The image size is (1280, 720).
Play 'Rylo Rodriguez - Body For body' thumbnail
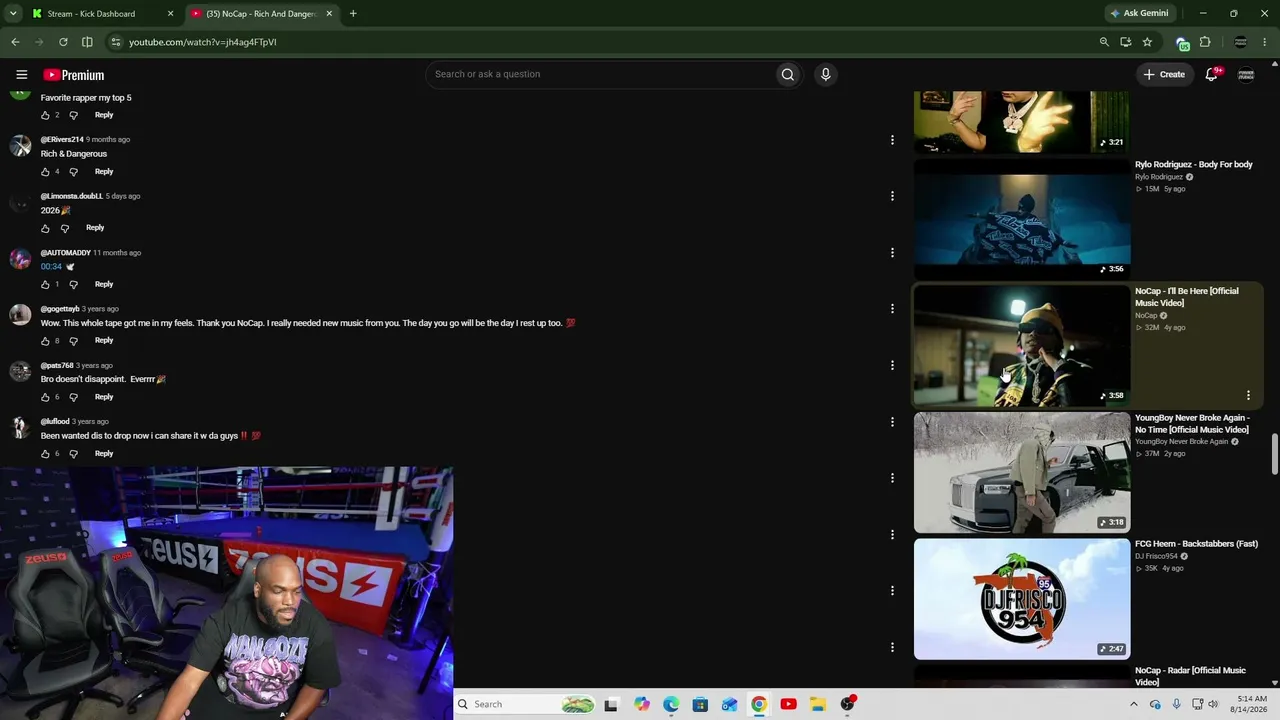click(x=1022, y=219)
